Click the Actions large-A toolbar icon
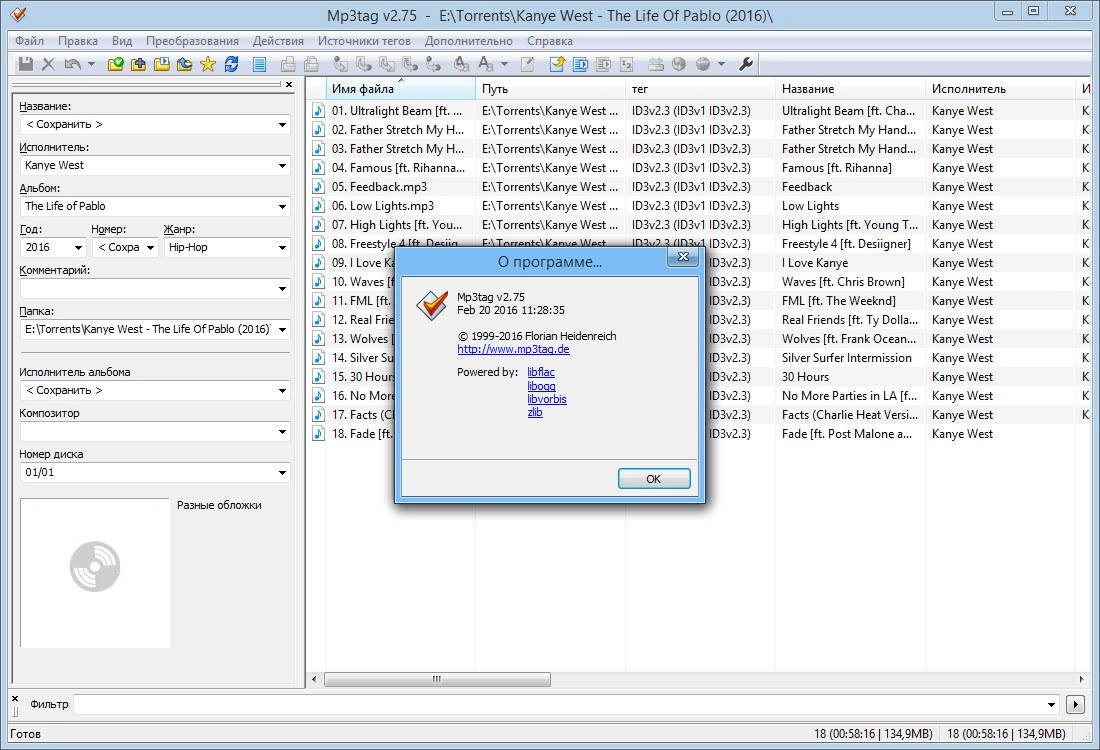The image size is (1100, 750). point(485,65)
